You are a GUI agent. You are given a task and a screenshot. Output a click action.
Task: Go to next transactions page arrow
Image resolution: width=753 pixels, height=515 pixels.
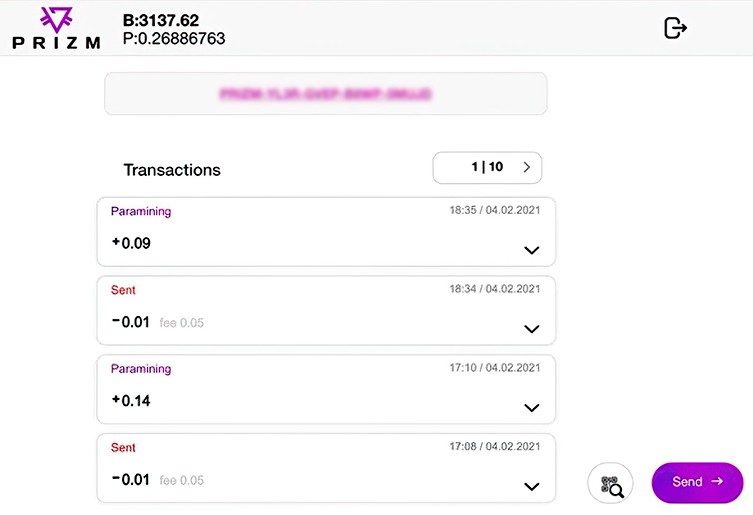tap(526, 167)
